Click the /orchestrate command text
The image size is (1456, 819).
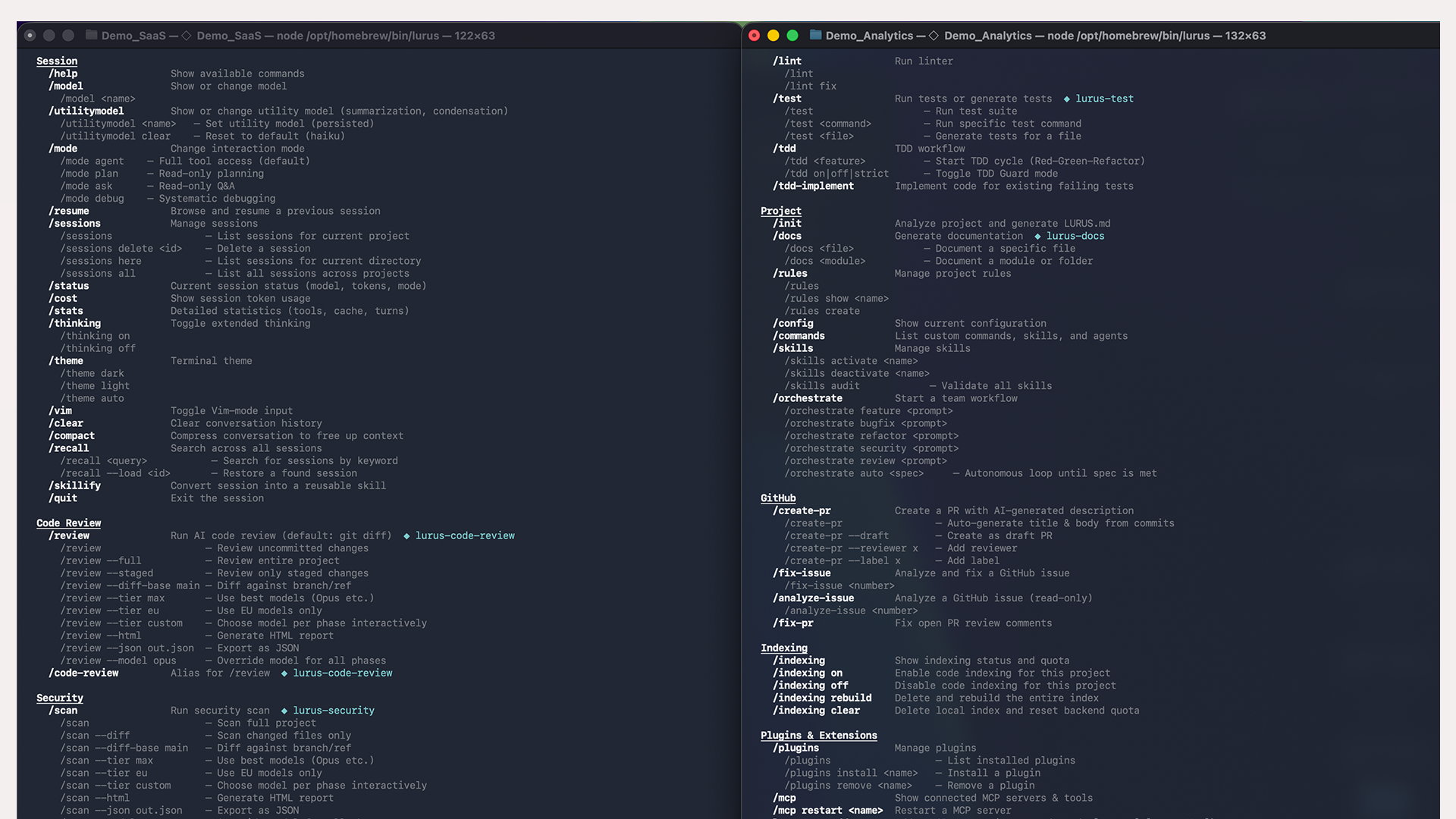coord(808,399)
